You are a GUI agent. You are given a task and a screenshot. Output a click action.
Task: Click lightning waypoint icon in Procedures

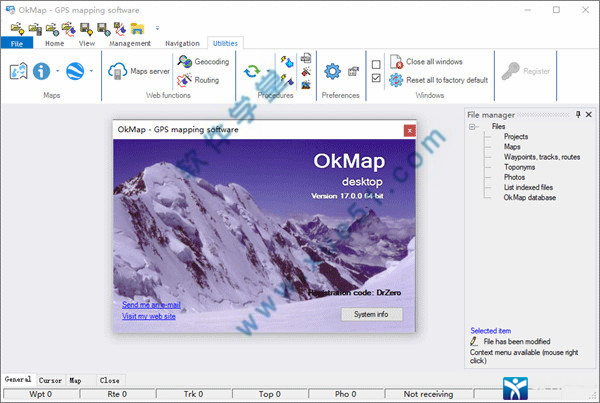tap(287, 62)
